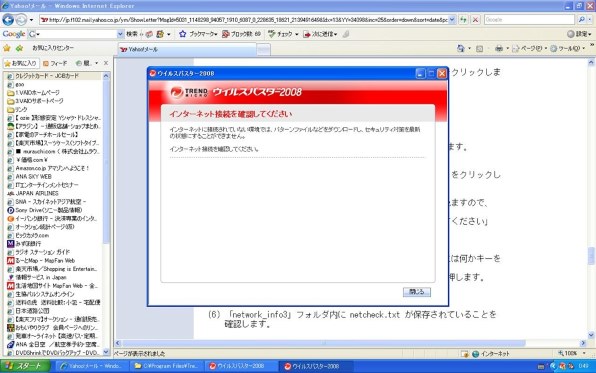Click the search magnifier icon
This screenshot has width=596, height=373.
(581, 20)
